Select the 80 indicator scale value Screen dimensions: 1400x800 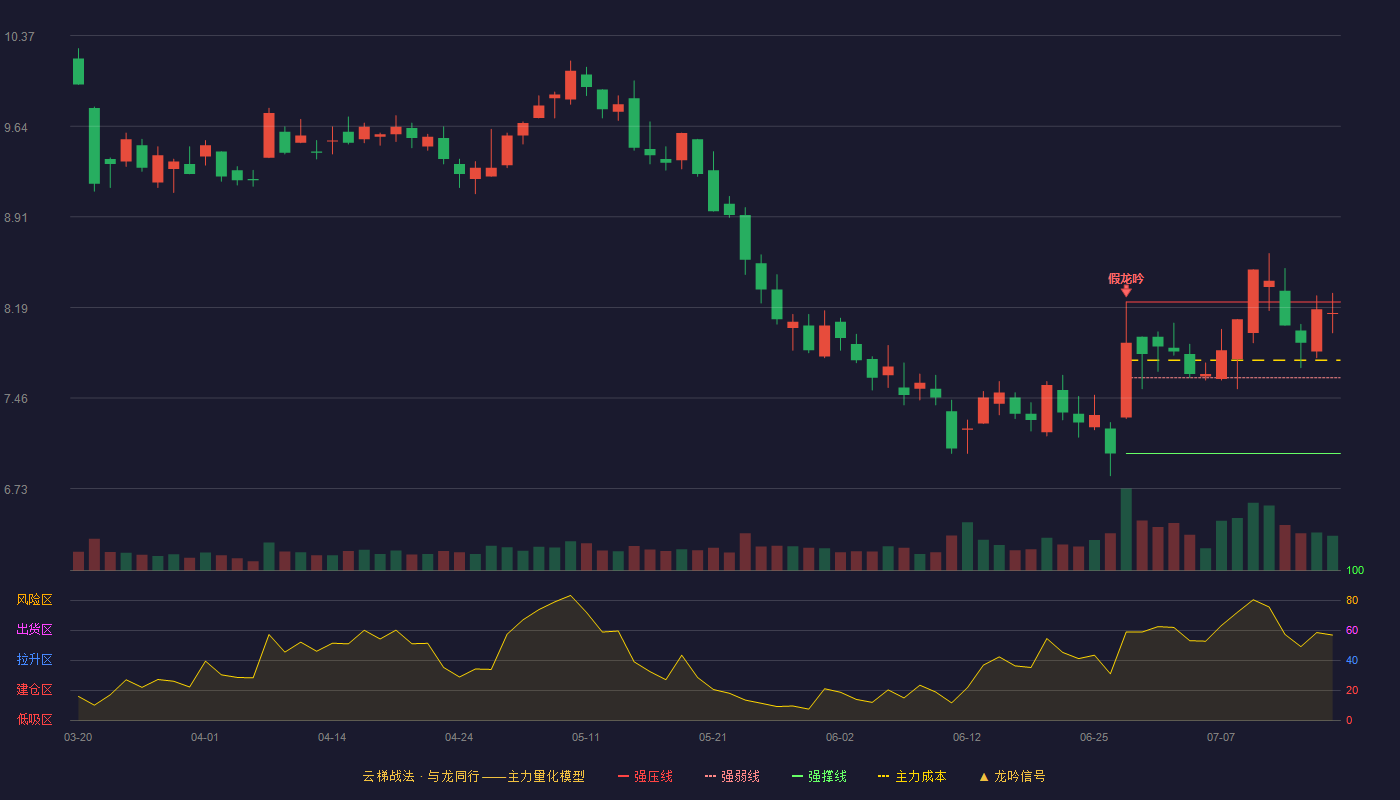1352,600
